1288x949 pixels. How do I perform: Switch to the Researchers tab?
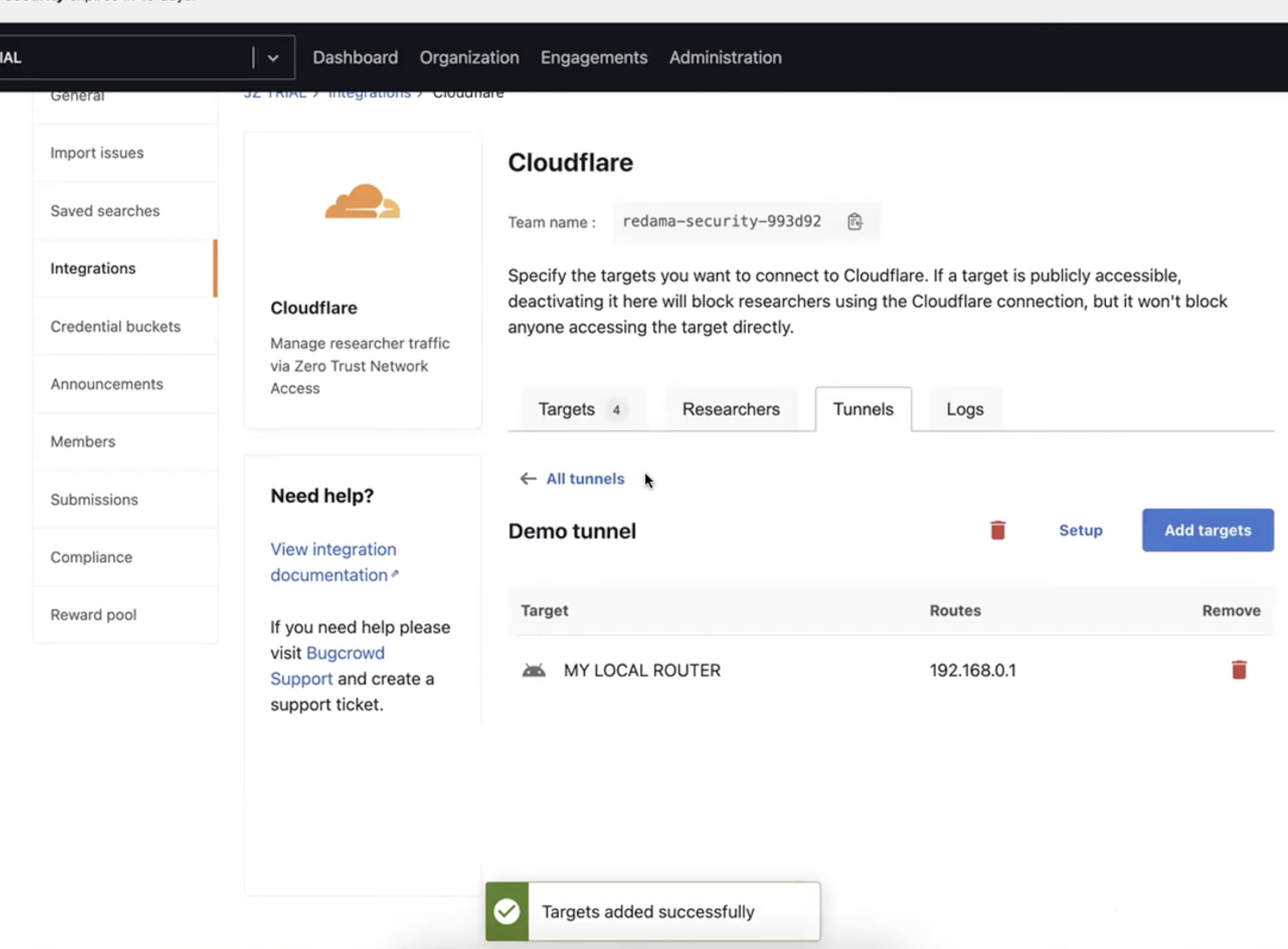(x=731, y=410)
